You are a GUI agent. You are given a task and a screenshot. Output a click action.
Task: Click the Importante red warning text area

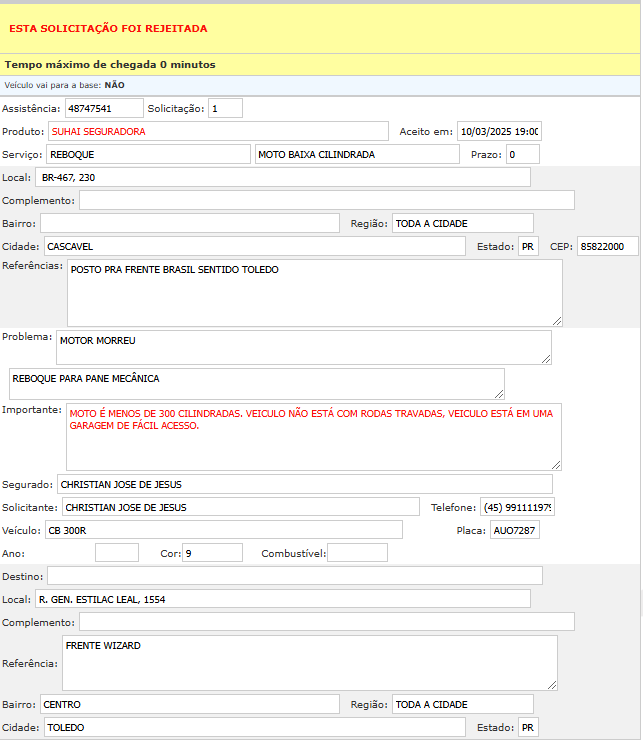coord(313,436)
